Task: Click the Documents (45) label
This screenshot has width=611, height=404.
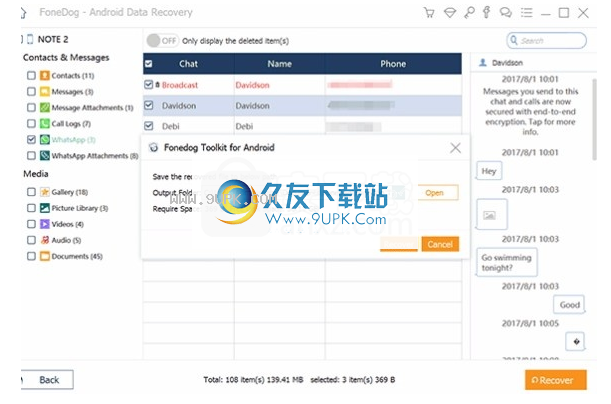Action: click(x=77, y=256)
